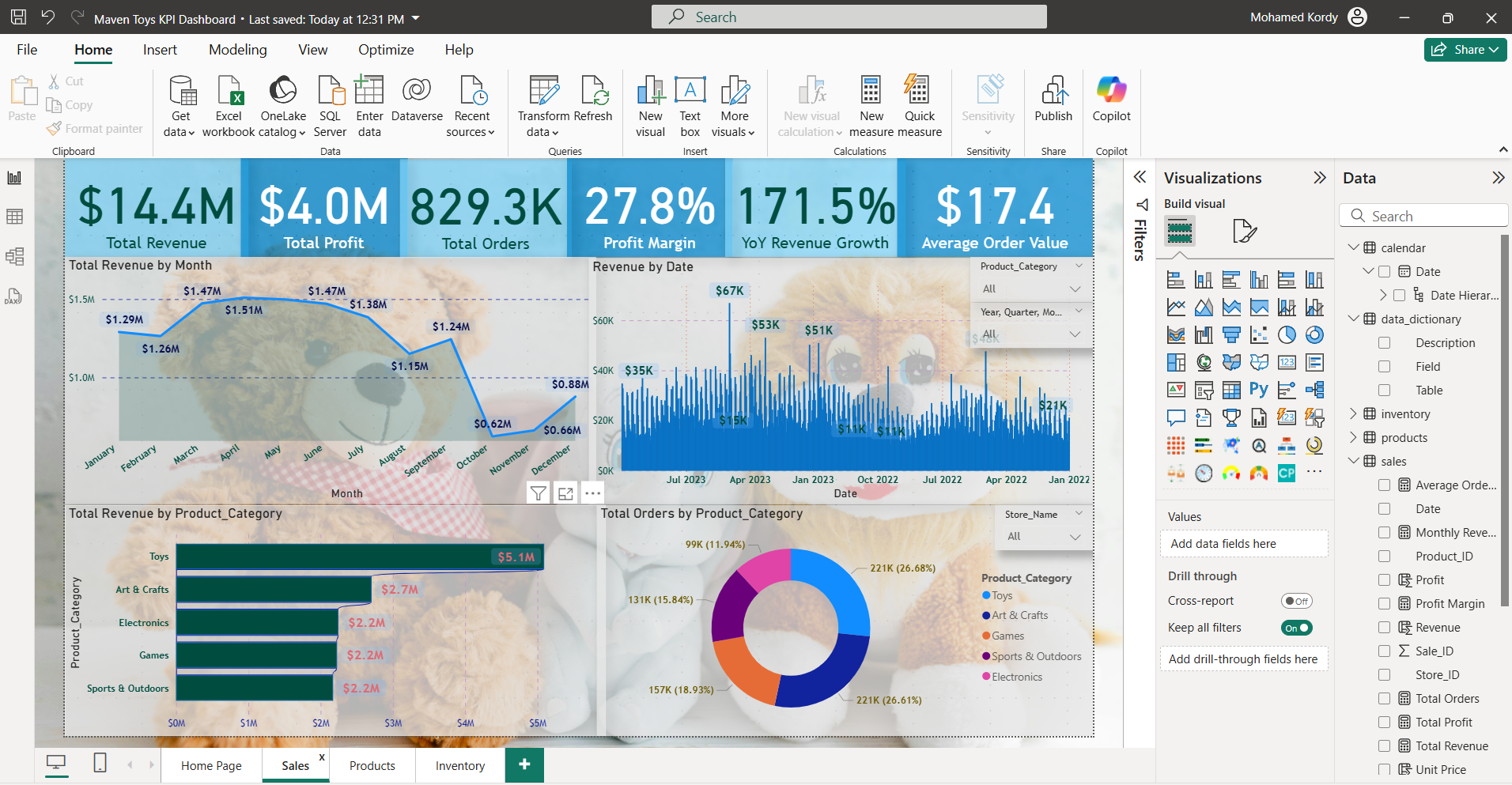Switch to Table view in left sidebar
Image resolution: width=1512 pixels, height=785 pixels.
(14, 217)
